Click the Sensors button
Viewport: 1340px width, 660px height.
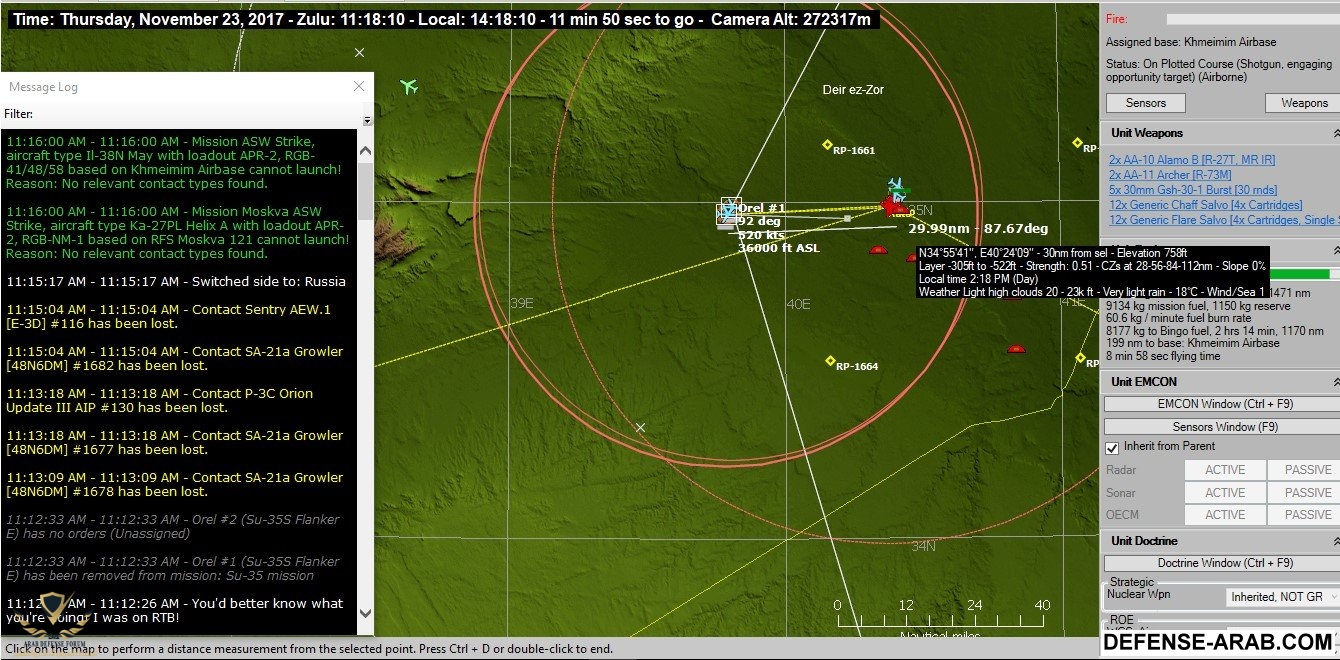coord(1145,103)
